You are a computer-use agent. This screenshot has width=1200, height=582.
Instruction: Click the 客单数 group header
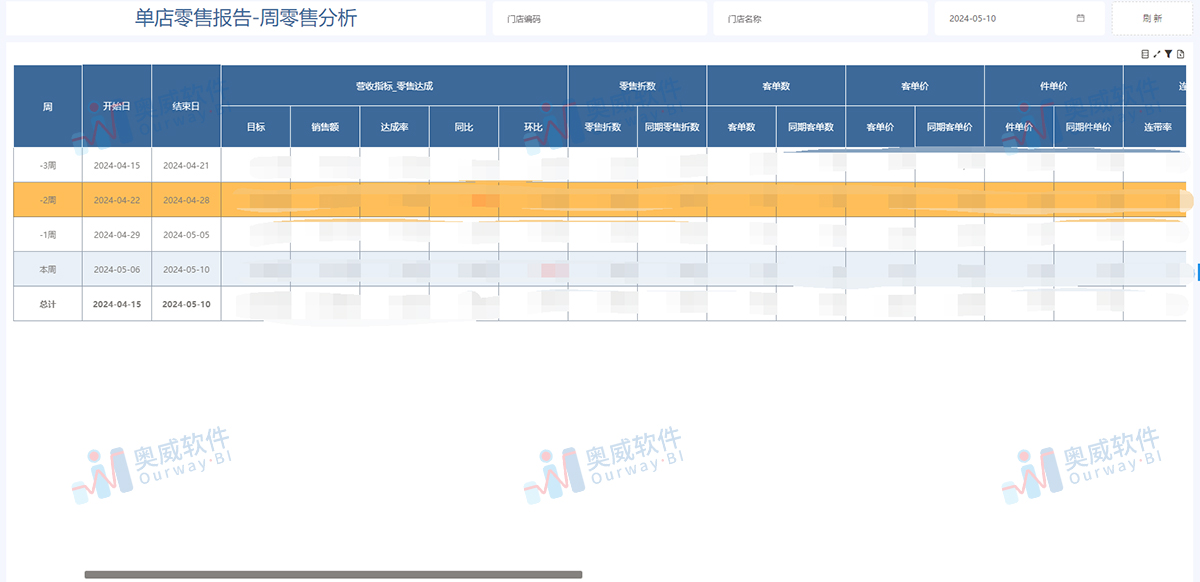pyautogui.click(x=776, y=86)
